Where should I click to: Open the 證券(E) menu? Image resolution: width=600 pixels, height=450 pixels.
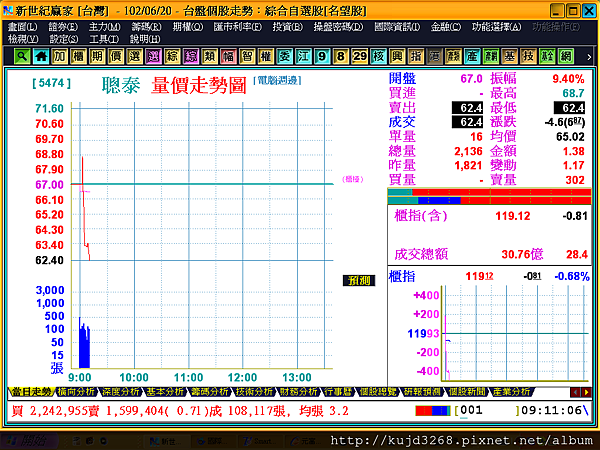63,27
